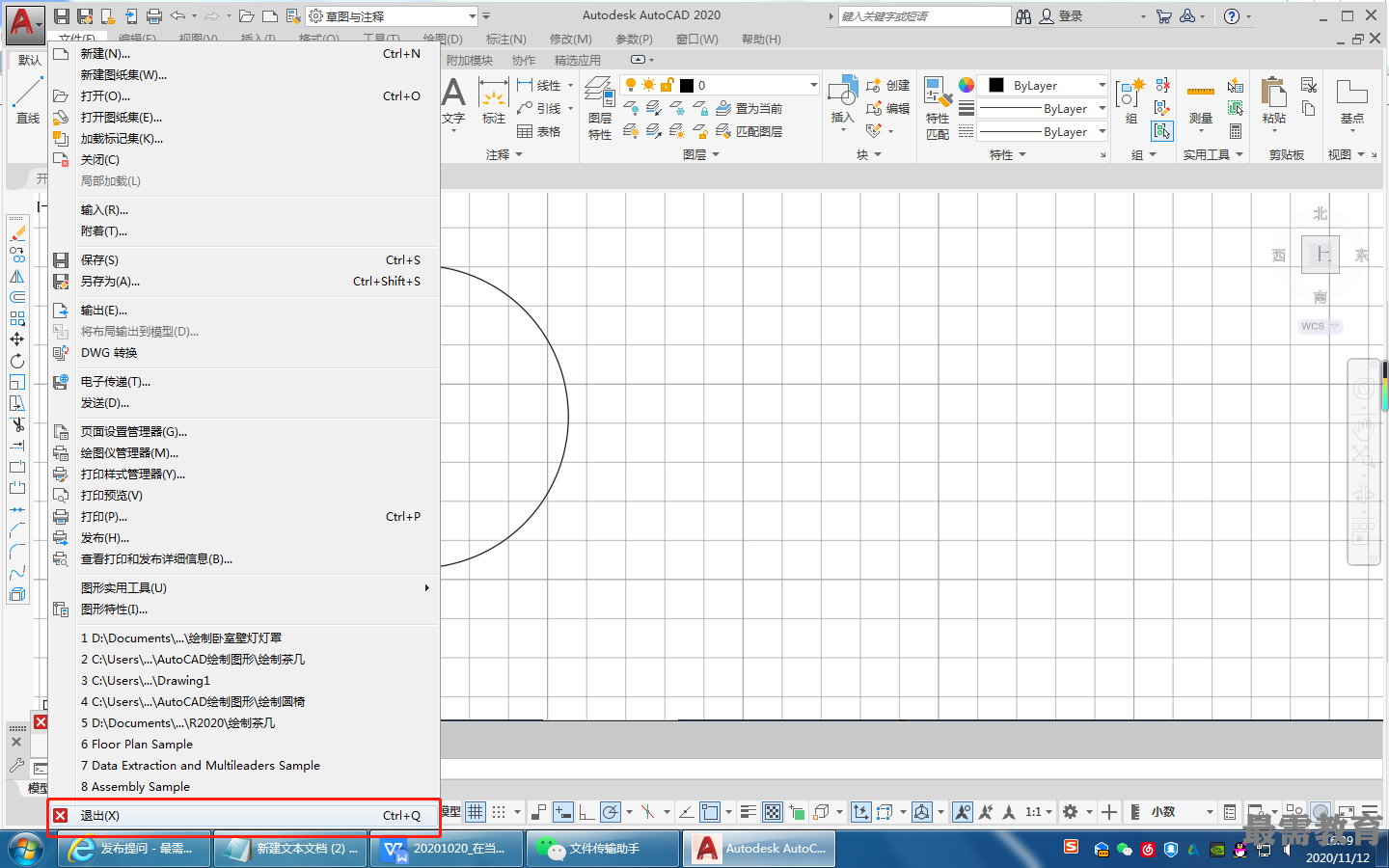Image resolution: width=1389 pixels, height=868 pixels.
Task: Click the help question mark icon
Action: pos(1232,16)
